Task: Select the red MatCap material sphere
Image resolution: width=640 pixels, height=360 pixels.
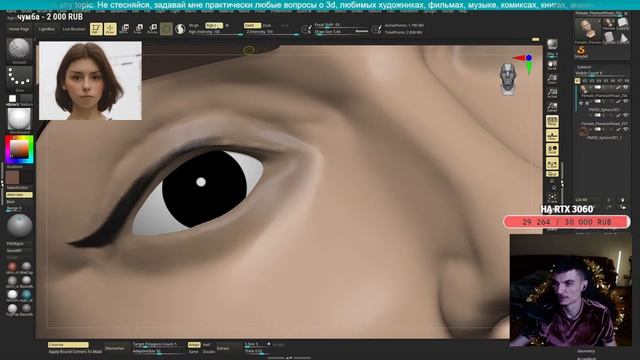Action: tap(12, 267)
